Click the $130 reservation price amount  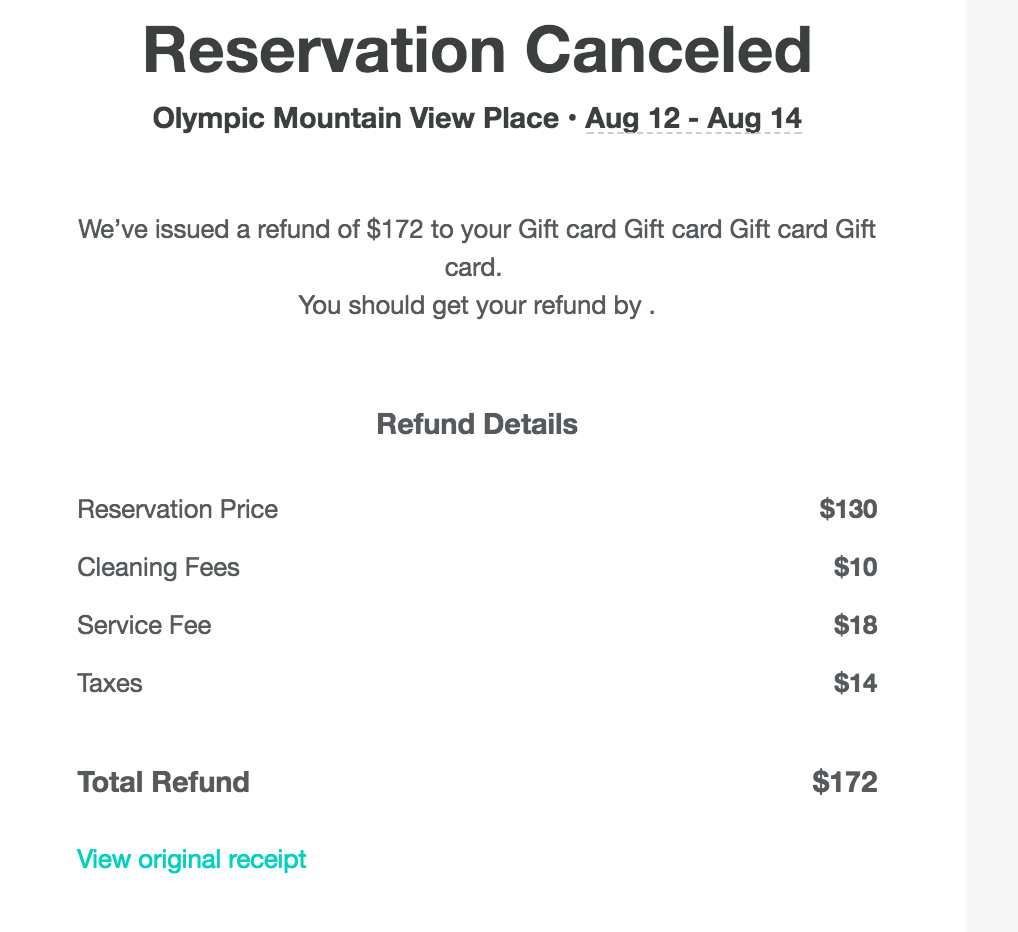point(848,509)
